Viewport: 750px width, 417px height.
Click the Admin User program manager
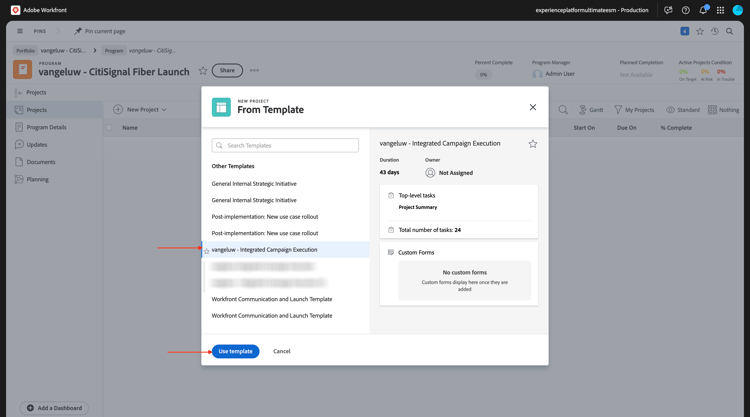click(553, 74)
